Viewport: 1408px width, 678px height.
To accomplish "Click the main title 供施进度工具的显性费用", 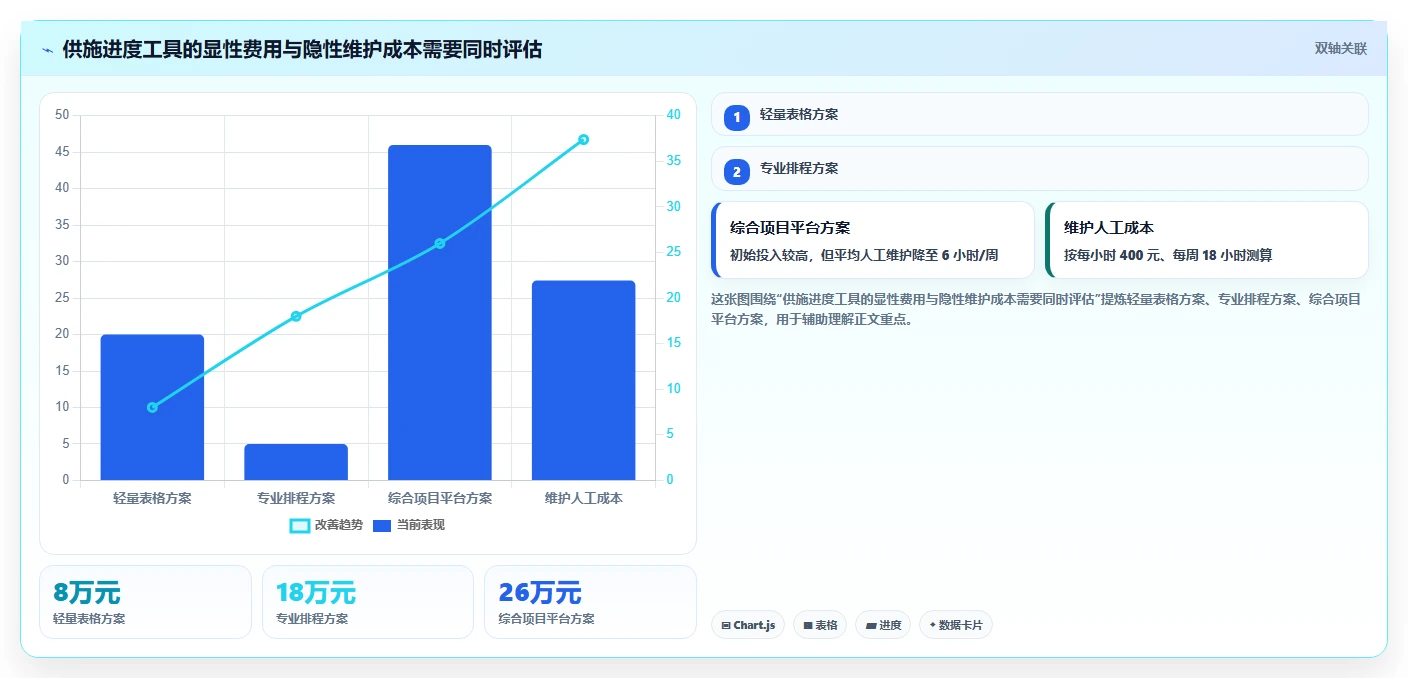I will [302, 49].
